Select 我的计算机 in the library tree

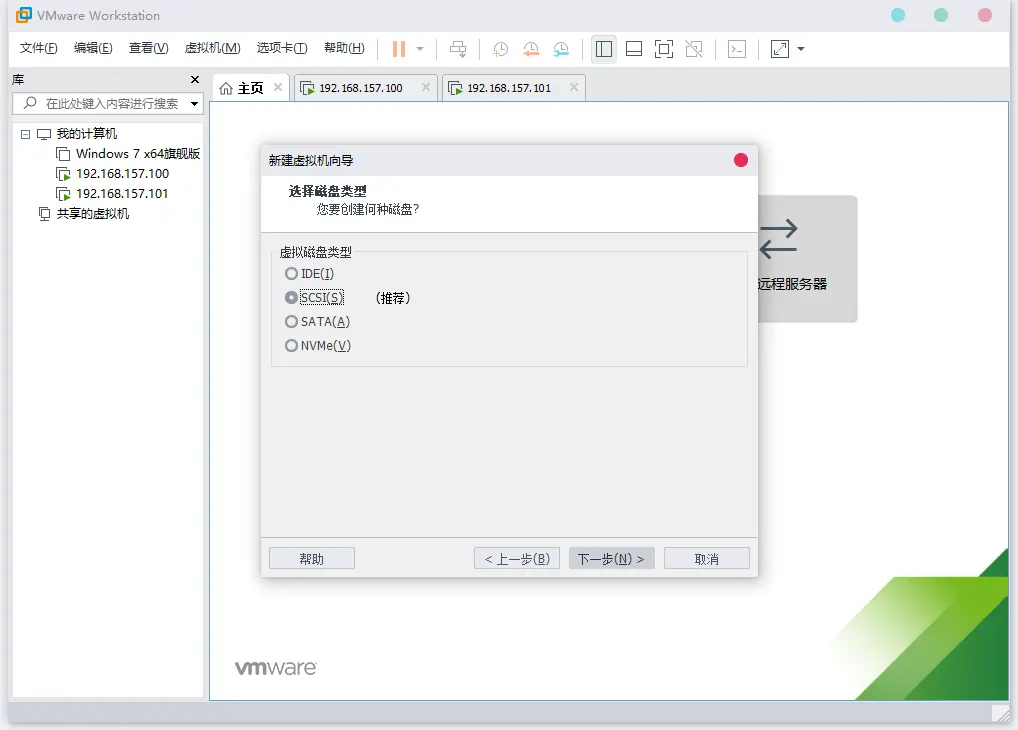point(86,134)
